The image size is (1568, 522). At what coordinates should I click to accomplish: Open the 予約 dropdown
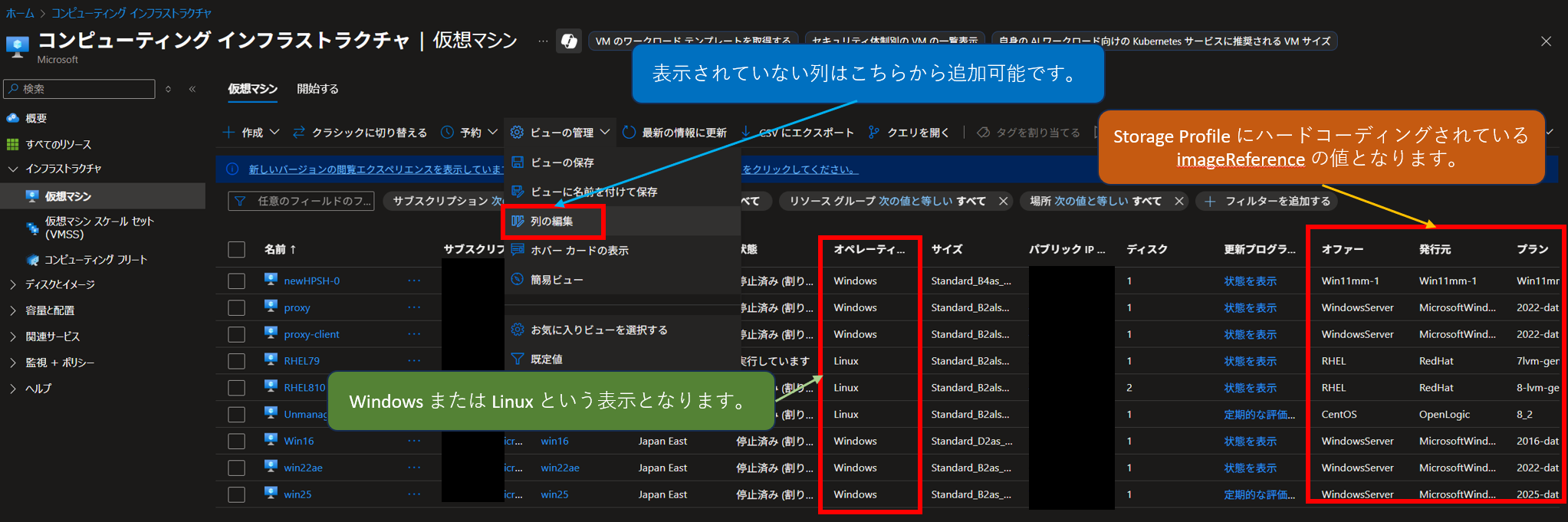pyautogui.click(x=469, y=132)
